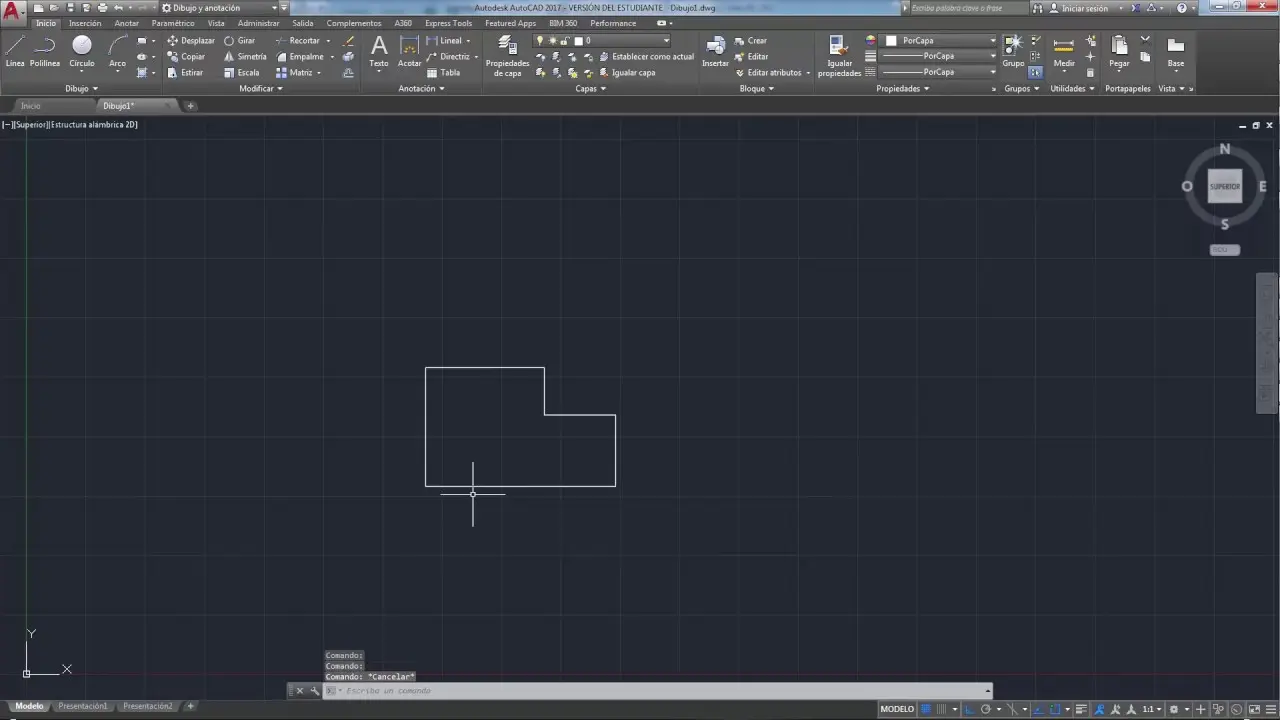Click the layer color swatch

point(577,41)
